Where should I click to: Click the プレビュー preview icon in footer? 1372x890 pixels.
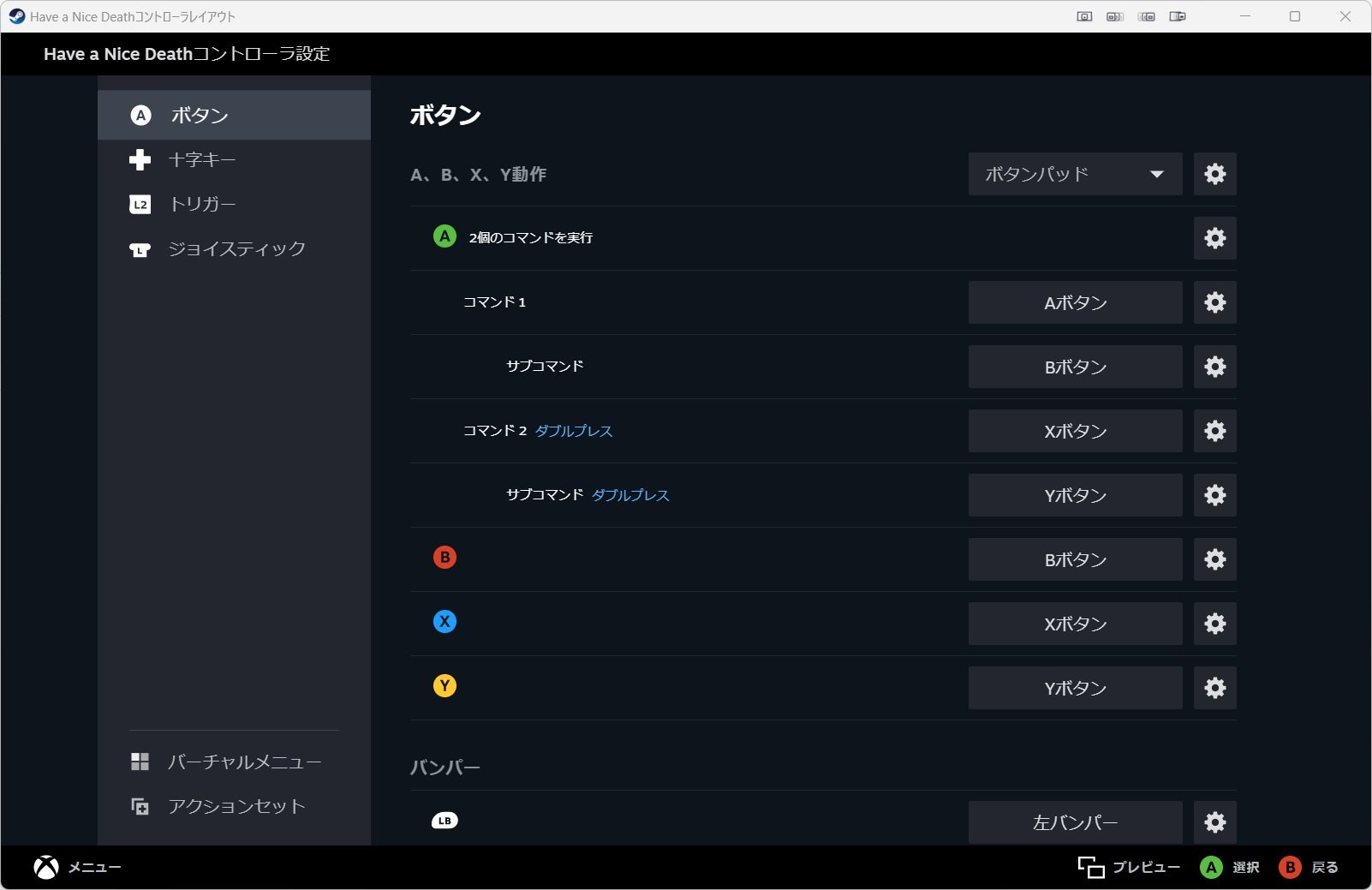pos(1090,868)
